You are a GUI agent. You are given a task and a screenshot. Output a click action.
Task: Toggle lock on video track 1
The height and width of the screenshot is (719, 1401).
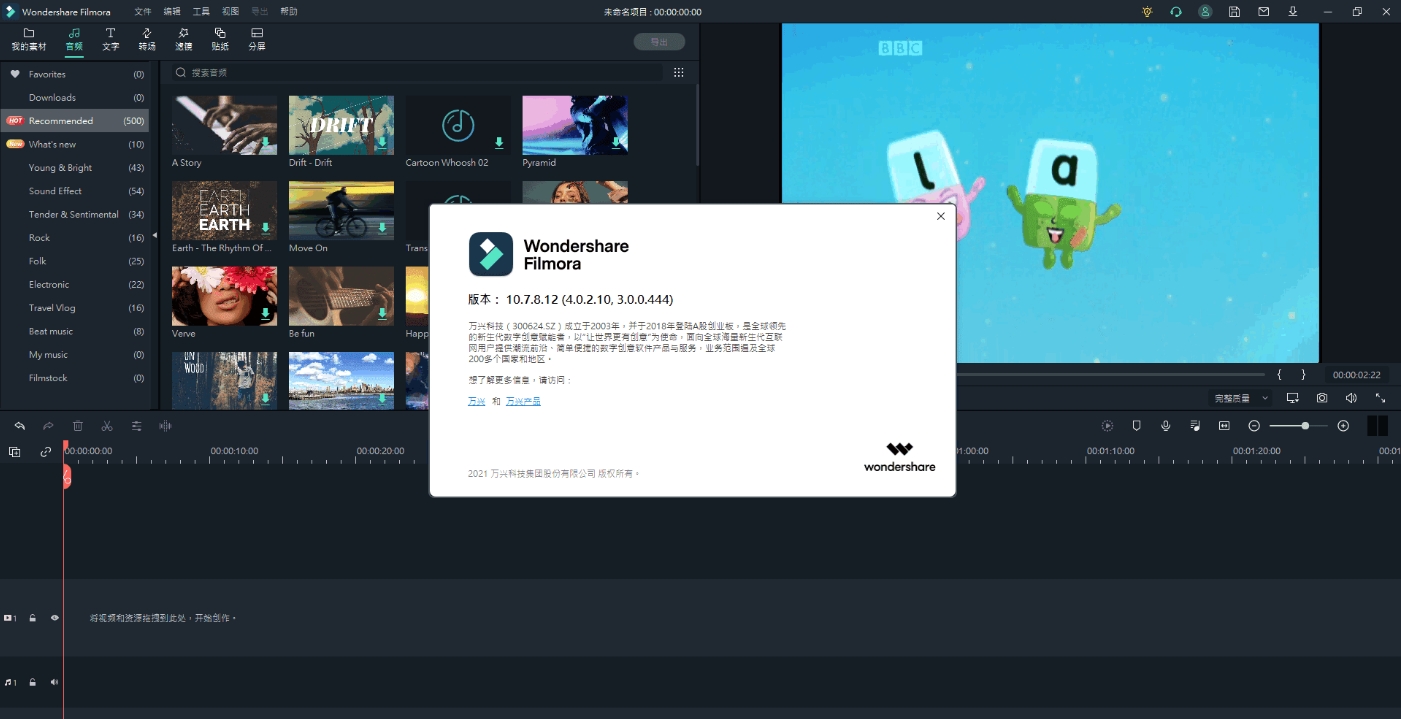pyautogui.click(x=32, y=618)
